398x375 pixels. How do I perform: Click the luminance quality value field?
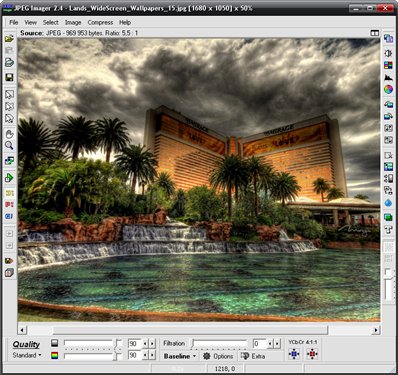tap(135, 344)
